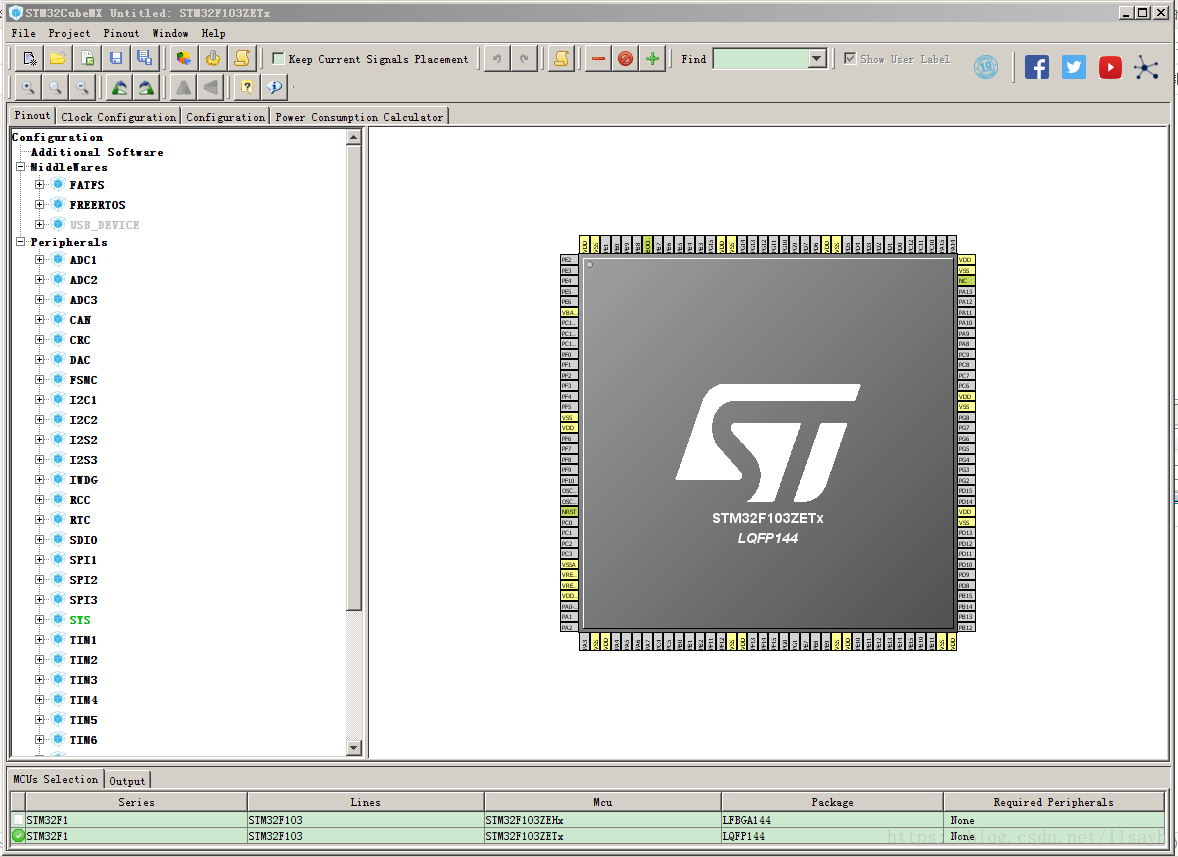Expand the FATFS node
This screenshot has height=857, width=1178.
[x=39, y=184]
